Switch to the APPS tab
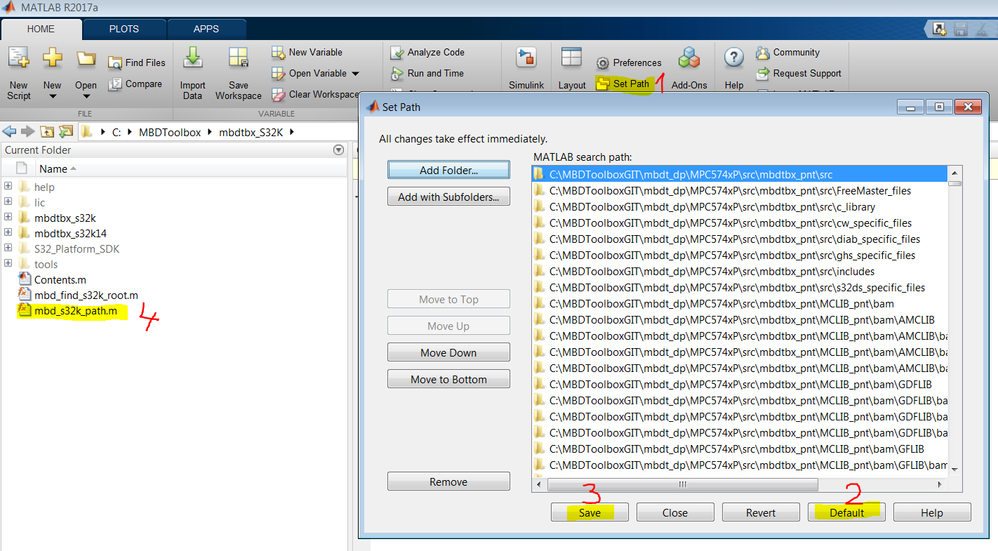The height and width of the screenshot is (551, 998). tap(206, 29)
